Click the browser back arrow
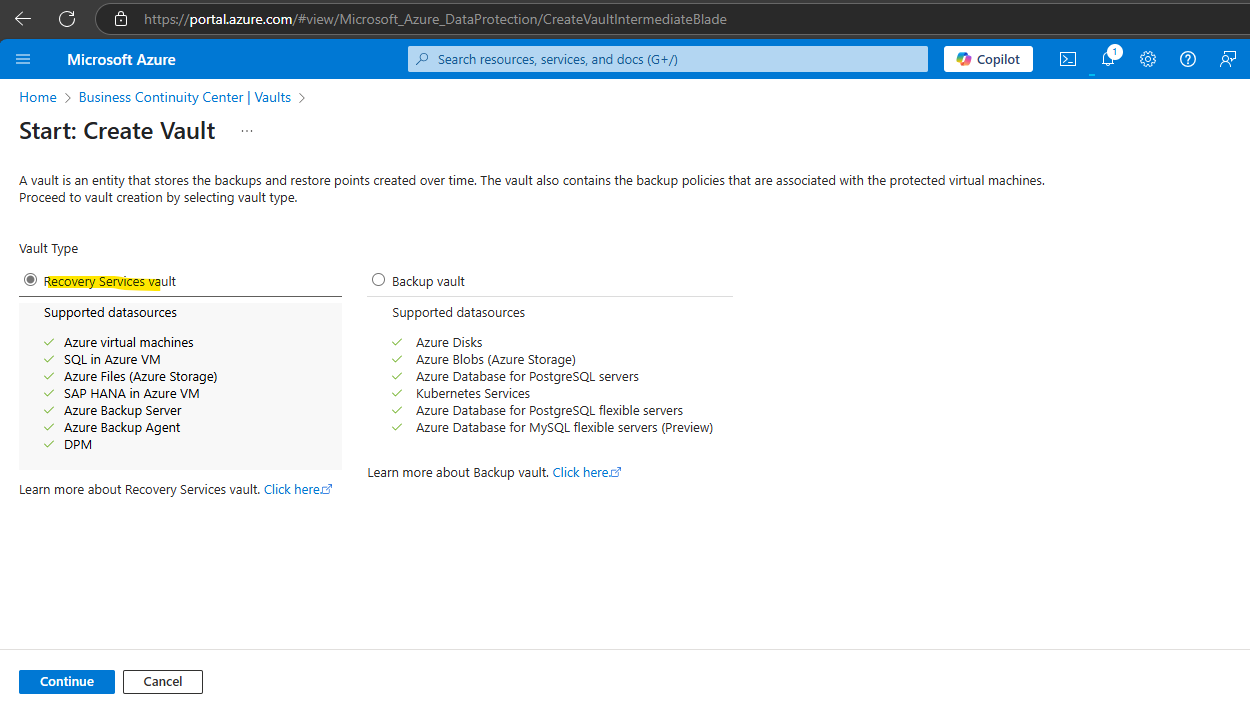The width and height of the screenshot is (1250, 709). (23, 19)
